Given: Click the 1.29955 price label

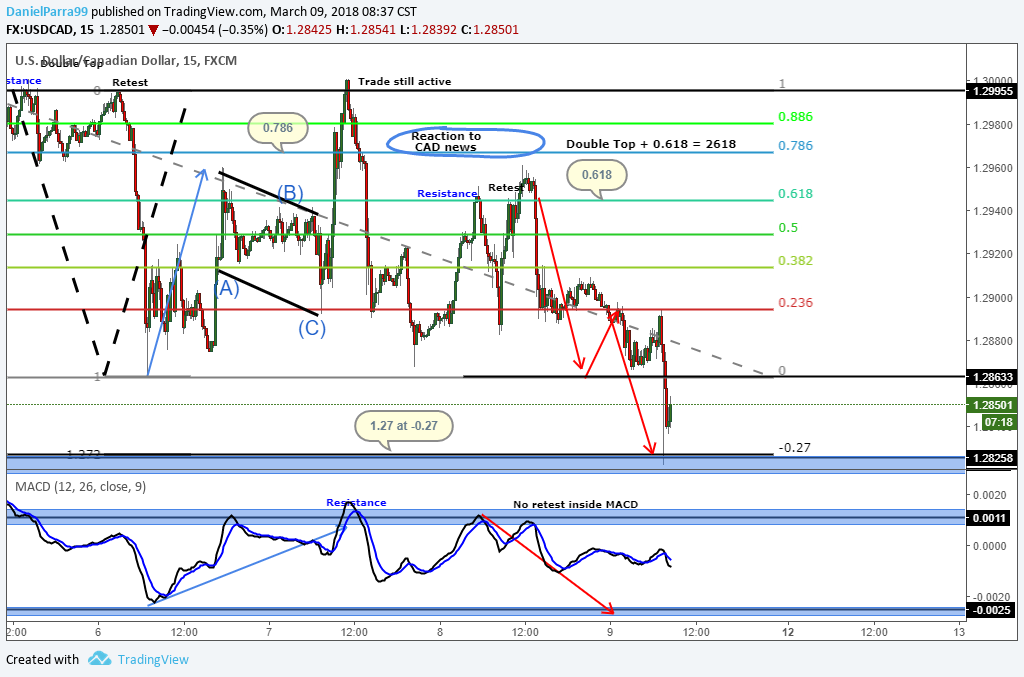Looking at the screenshot, I should tap(993, 91).
